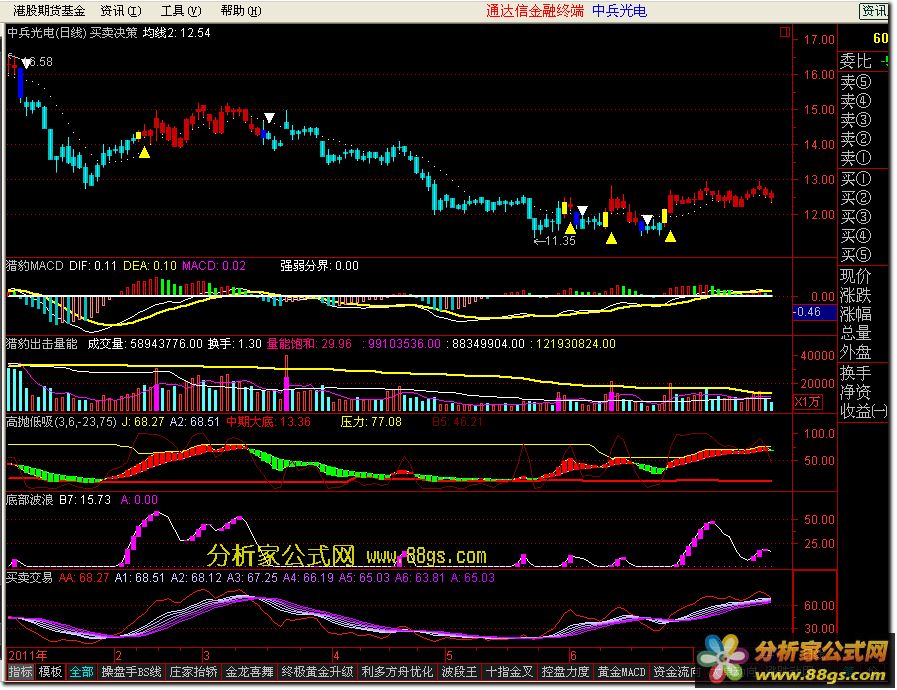
Task: Click month 6 on the time axis
Action: point(573,655)
